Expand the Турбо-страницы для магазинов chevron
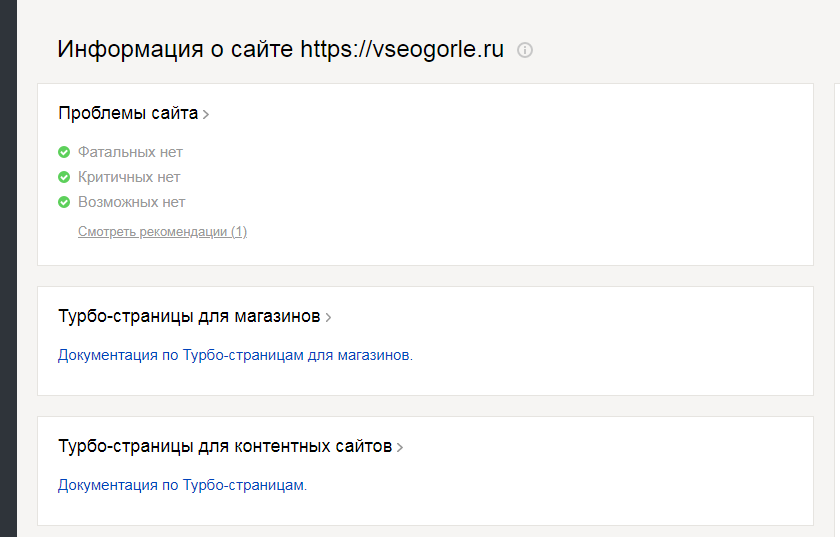This screenshot has width=840, height=537. [x=328, y=318]
